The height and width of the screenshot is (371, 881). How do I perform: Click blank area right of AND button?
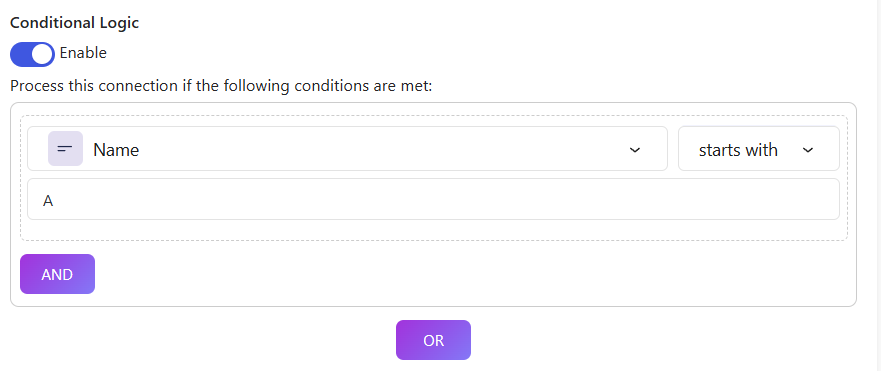pyautogui.click(x=472, y=274)
